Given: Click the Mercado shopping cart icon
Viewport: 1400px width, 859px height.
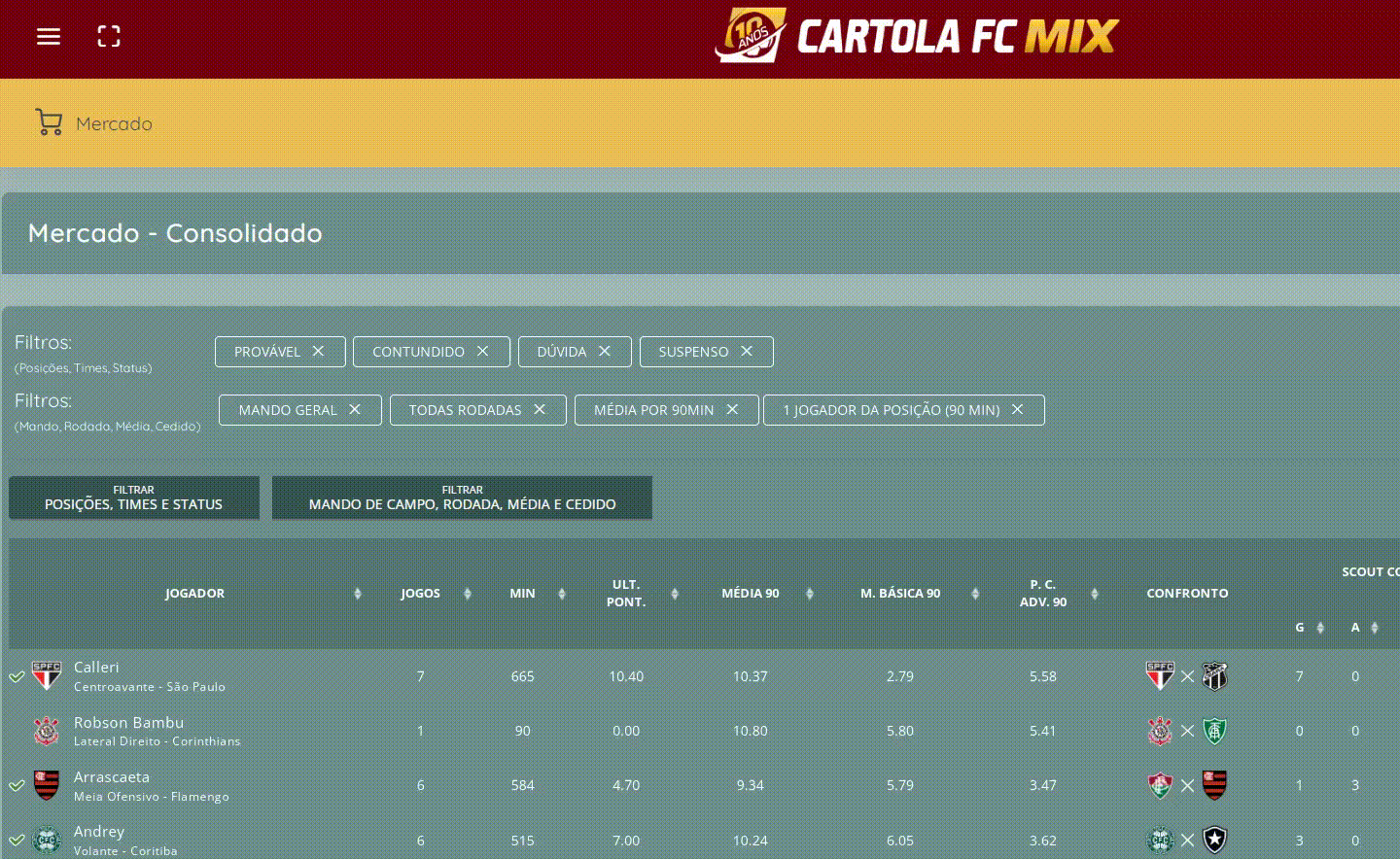Looking at the screenshot, I should point(49,121).
